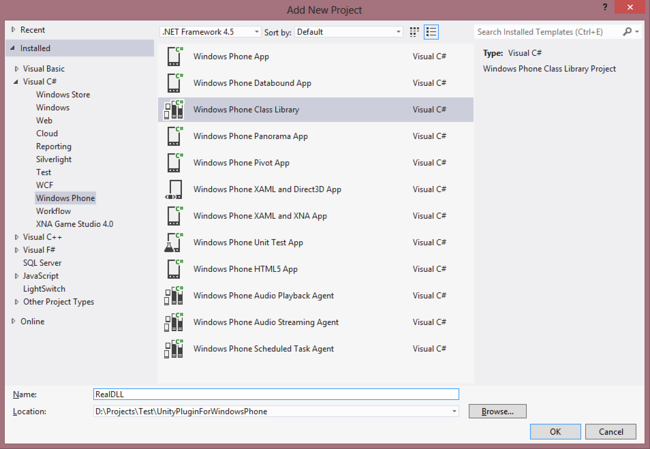Select the WCF category
The width and height of the screenshot is (650, 449).
[x=44, y=185]
